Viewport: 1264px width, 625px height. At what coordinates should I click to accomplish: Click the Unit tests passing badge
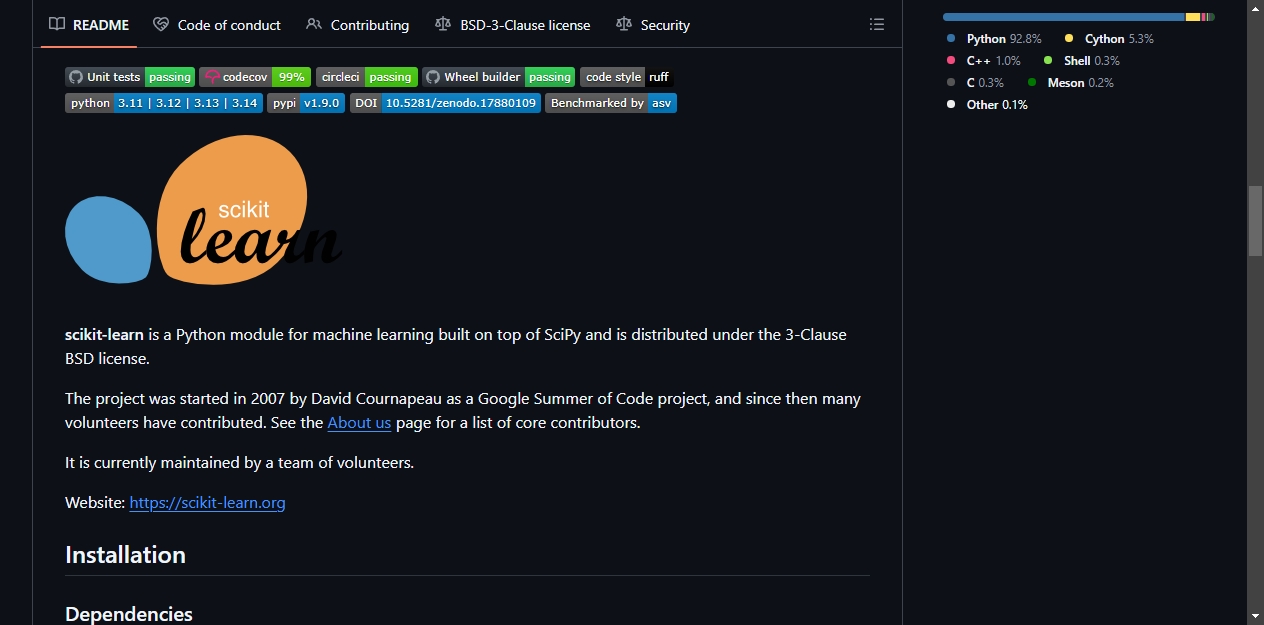point(130,77)
